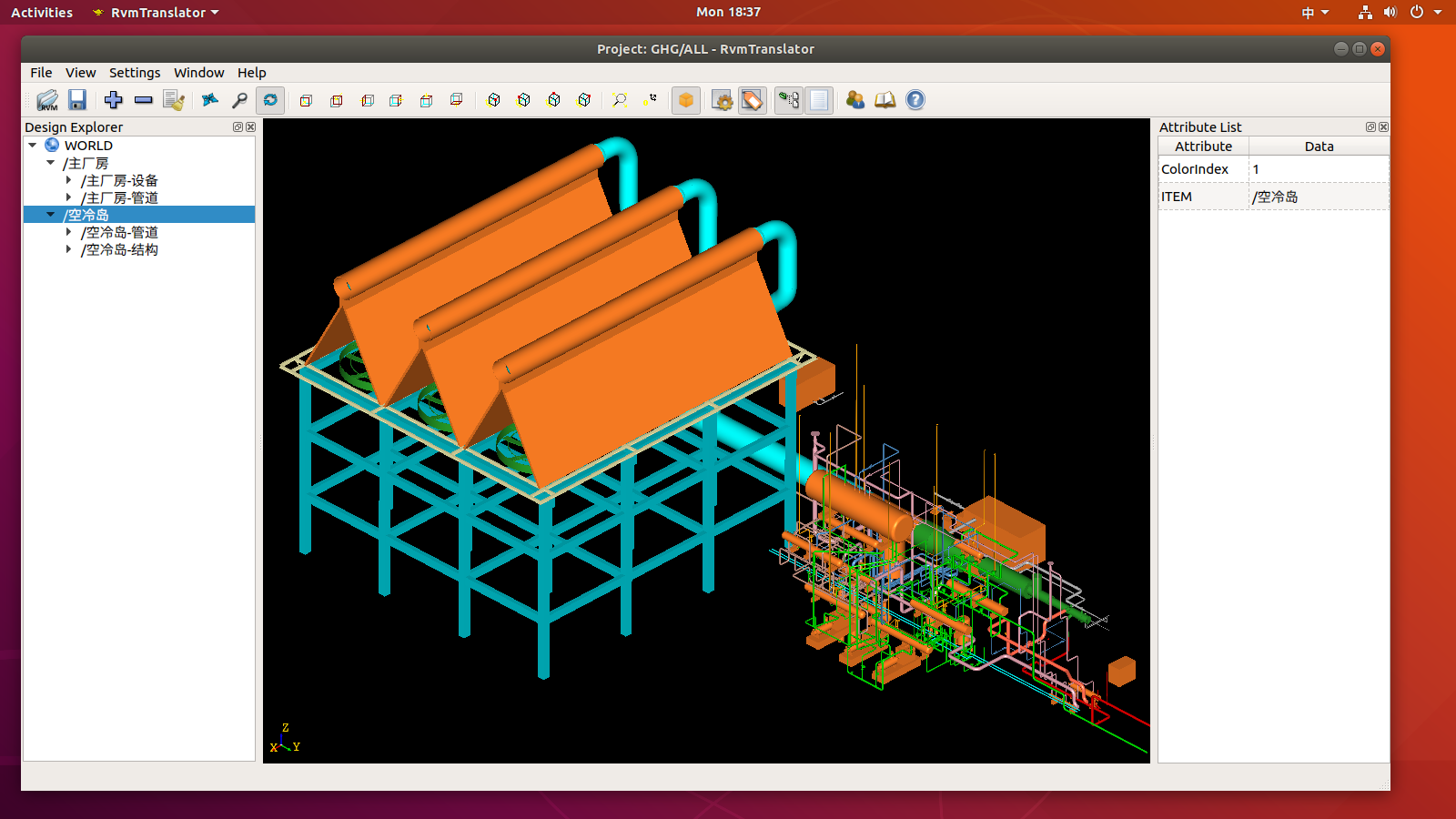The height and width of the screenshot is (819, 1456).
Task: Click the Attribute column header
Action: click(1203, 147)
